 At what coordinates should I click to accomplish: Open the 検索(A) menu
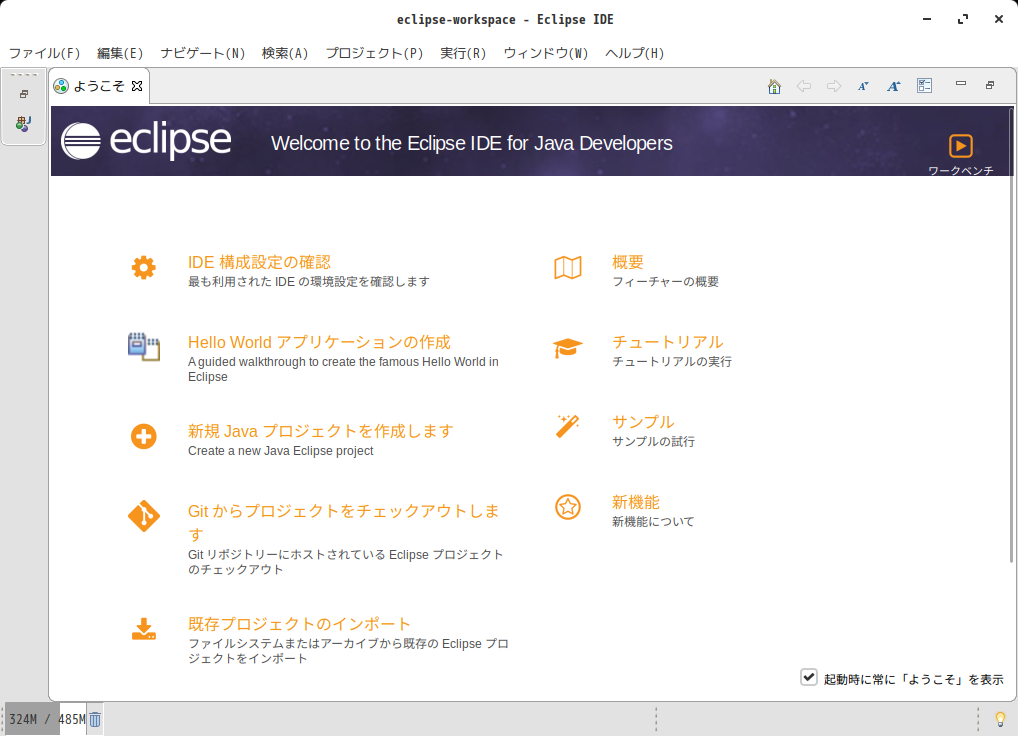284,53
